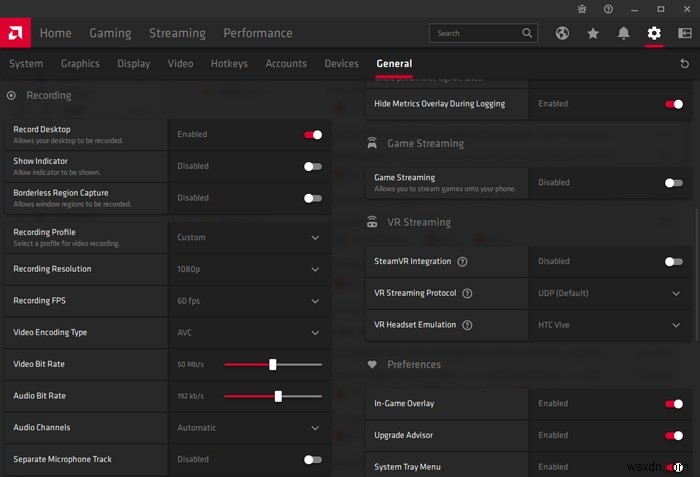This screenshot has width=700, height=477.
Task: Click the reset arrow icon near the tabs
Action: click(684, 64)
